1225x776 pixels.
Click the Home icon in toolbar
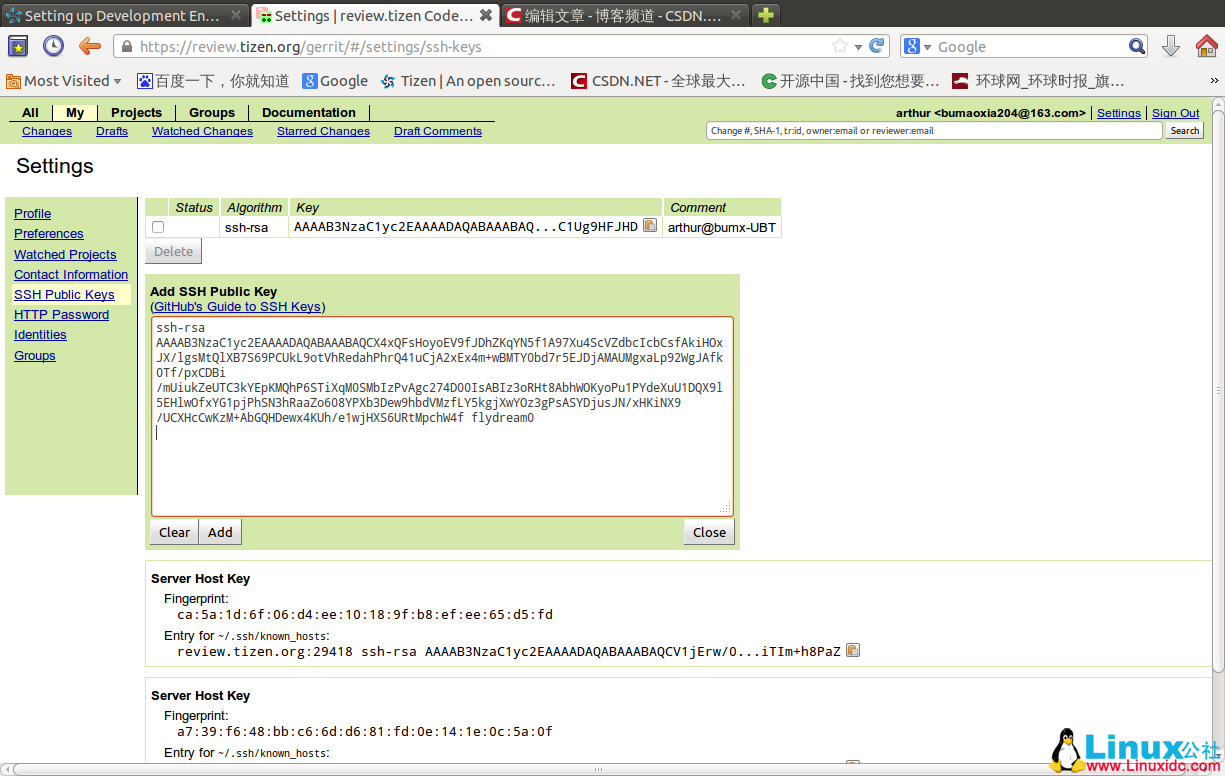click(1207, 46)
